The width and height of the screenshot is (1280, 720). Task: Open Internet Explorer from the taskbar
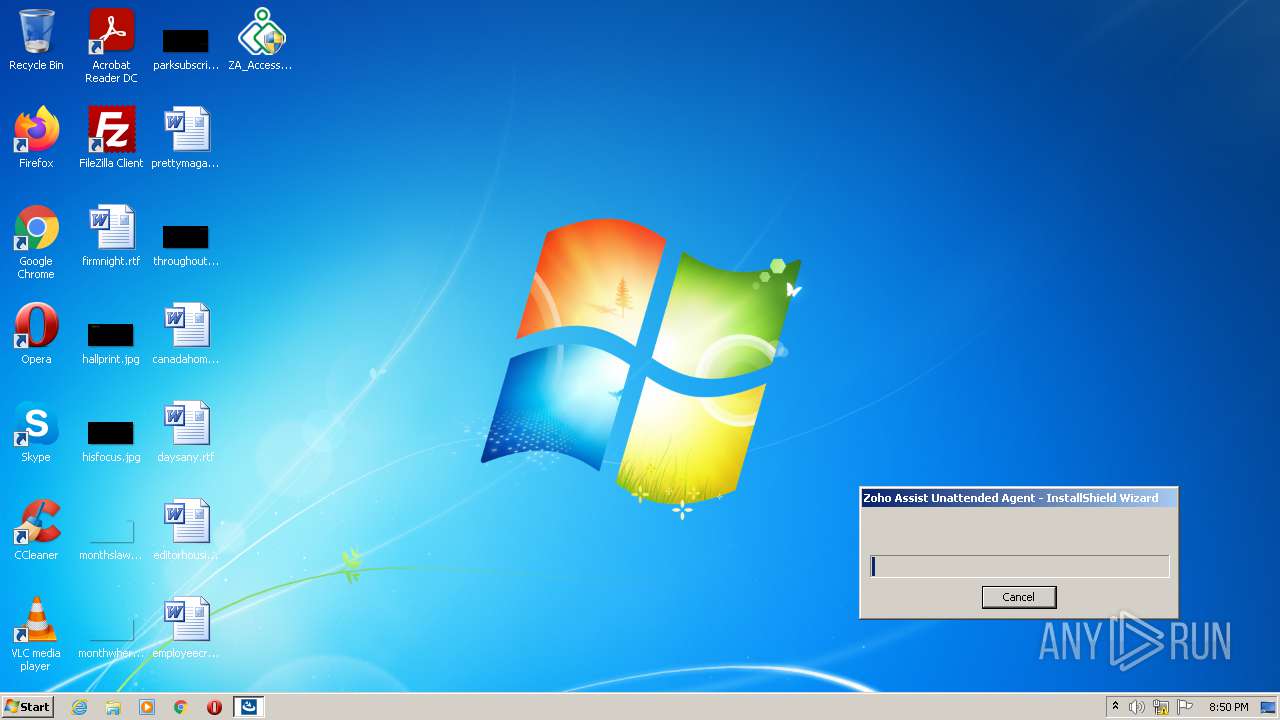pos(80,707)
